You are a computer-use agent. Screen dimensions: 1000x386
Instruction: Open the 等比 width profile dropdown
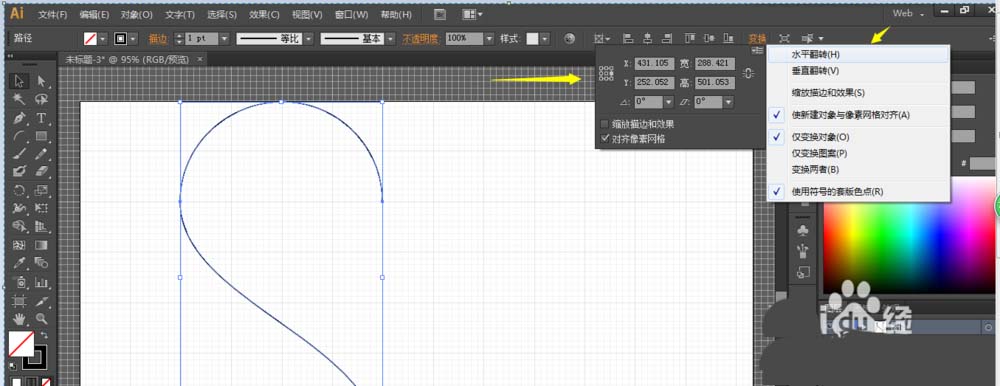coord(309,39)
